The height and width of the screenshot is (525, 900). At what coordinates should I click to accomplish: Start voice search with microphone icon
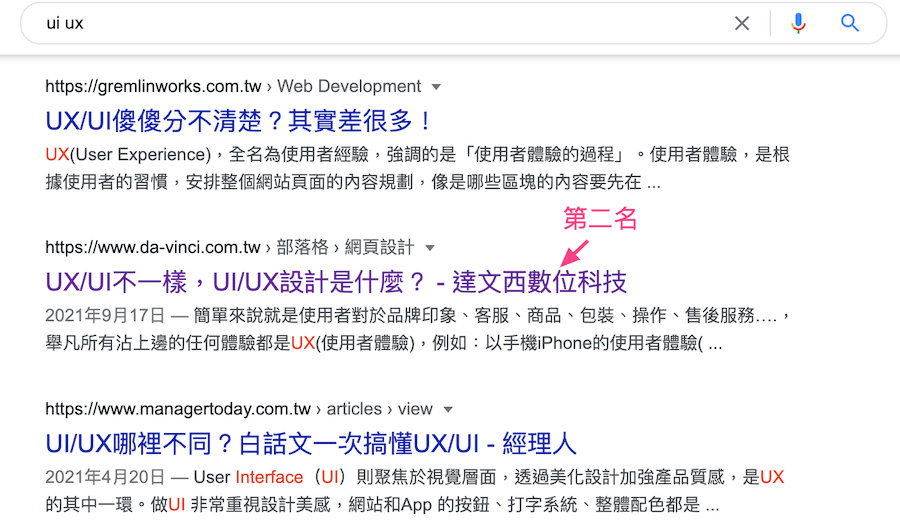798,23
